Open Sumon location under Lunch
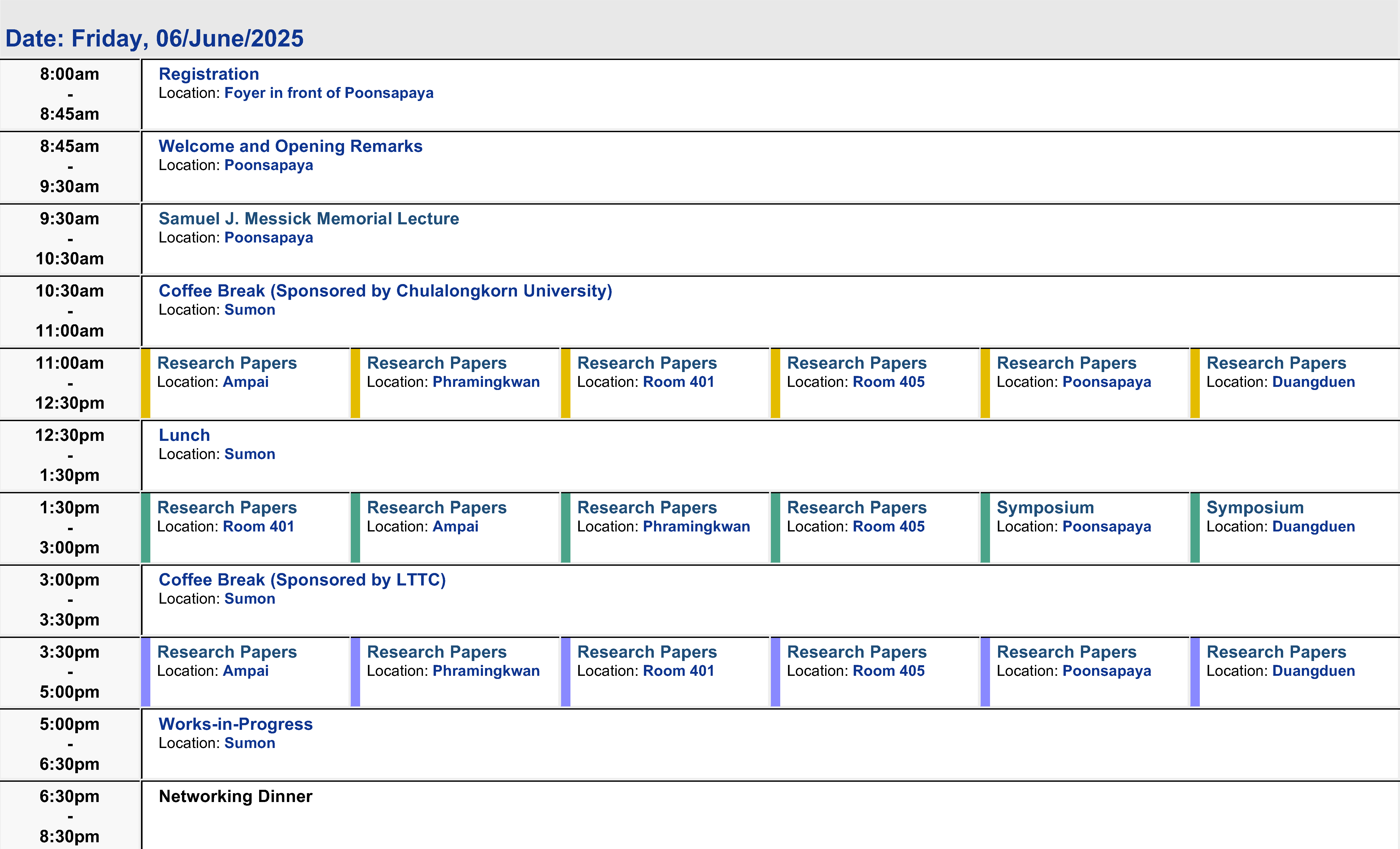The image size is (1400, 849). tap(250, 454)
